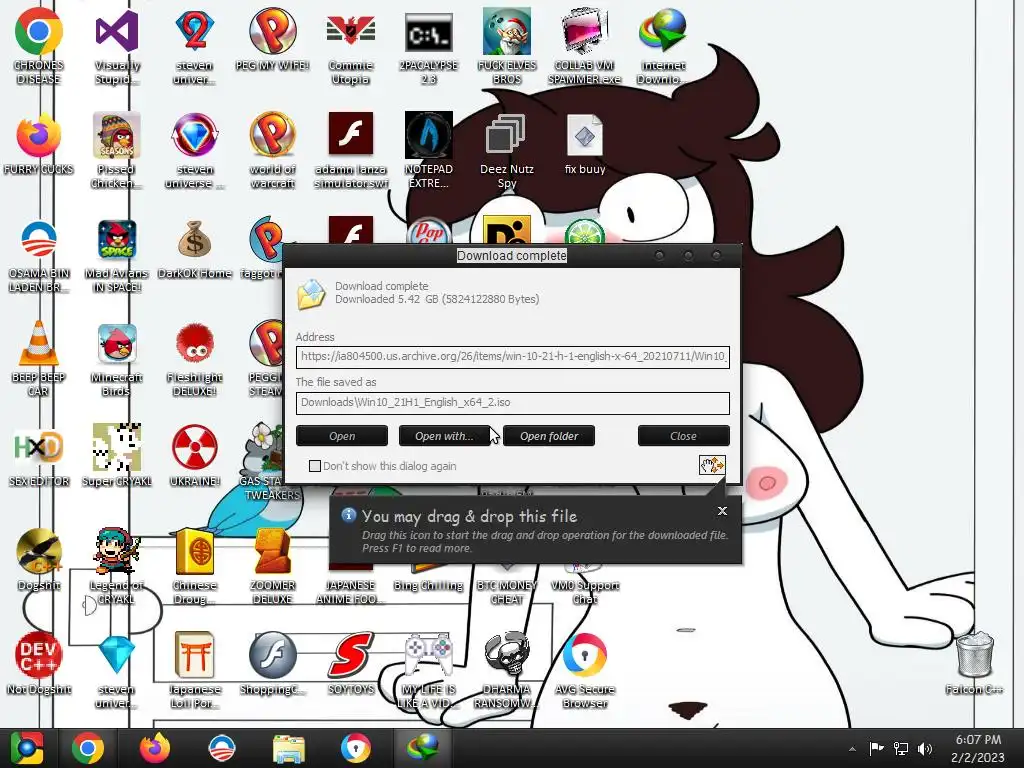
Task: Select the Visual Studio desktop icon
Action: [x=117, y=47]
